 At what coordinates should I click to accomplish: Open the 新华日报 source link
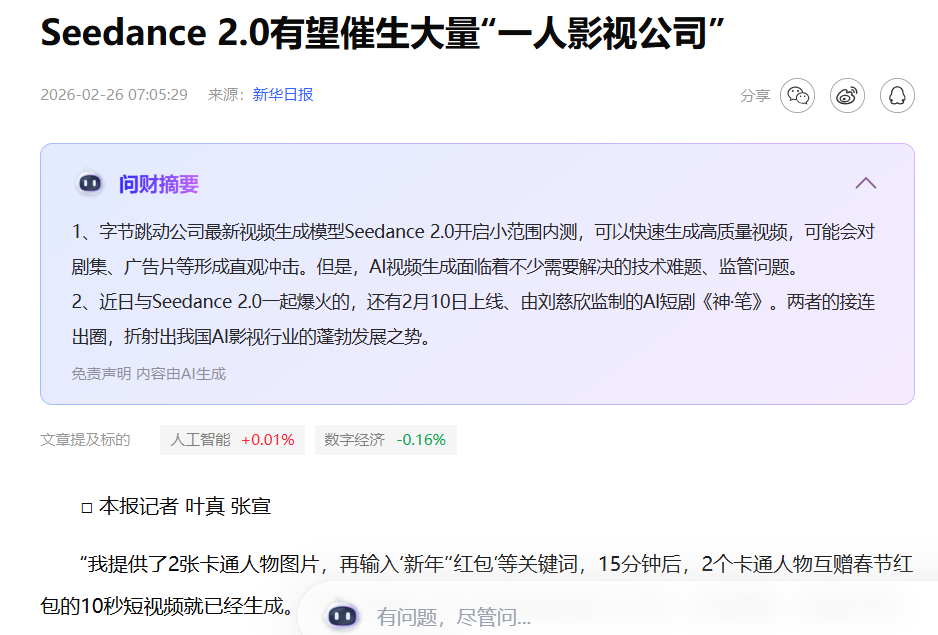pos(282,95)
